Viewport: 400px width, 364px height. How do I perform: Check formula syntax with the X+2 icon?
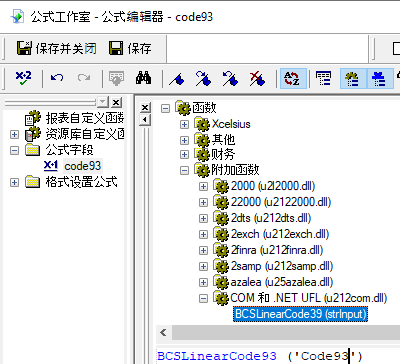click(23, 79)
